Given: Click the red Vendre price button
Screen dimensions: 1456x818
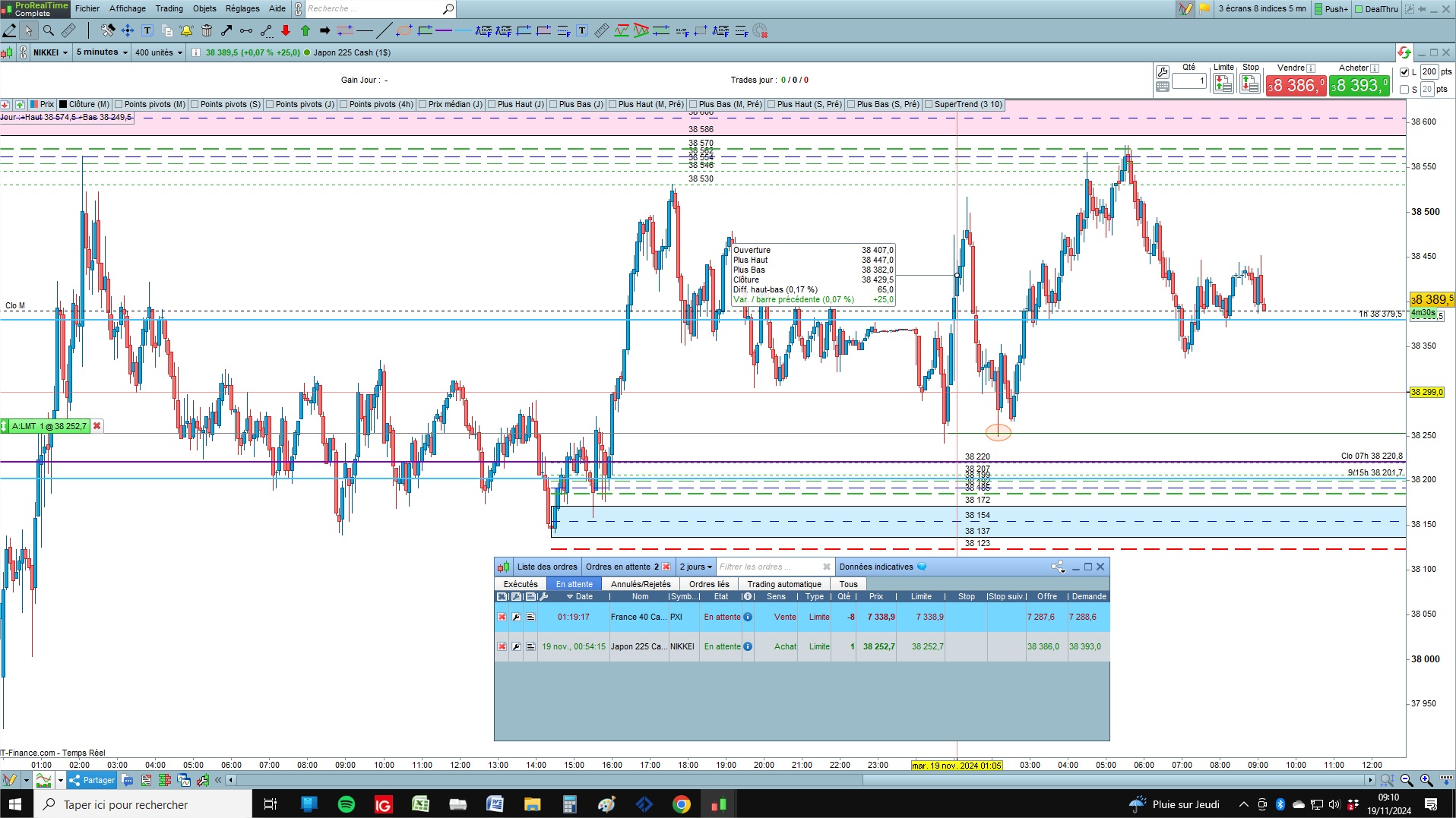Looking at the screenshot, I should coord(1296,86).
